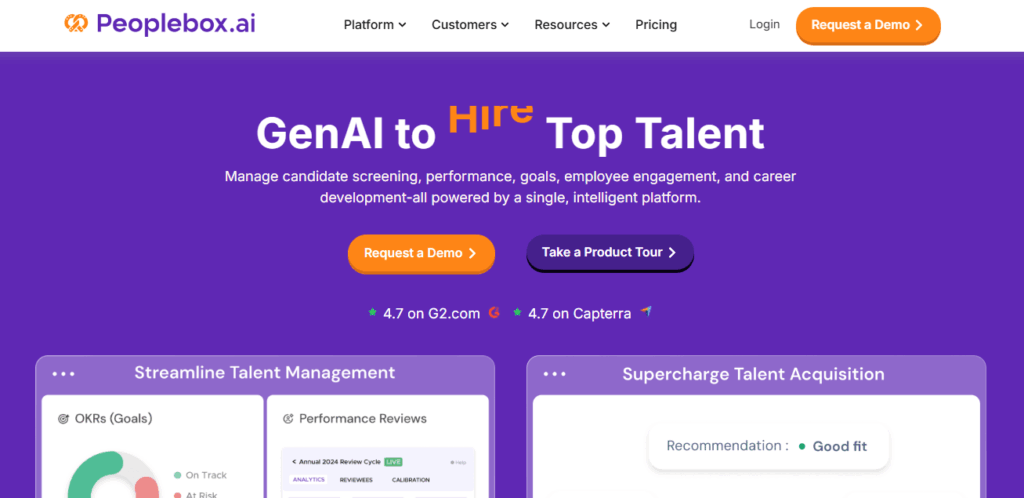The image size is (1024, 498).
Task: Click the green star beside Capterra rating
Action: pyautogui.click(x=518, y=313)
